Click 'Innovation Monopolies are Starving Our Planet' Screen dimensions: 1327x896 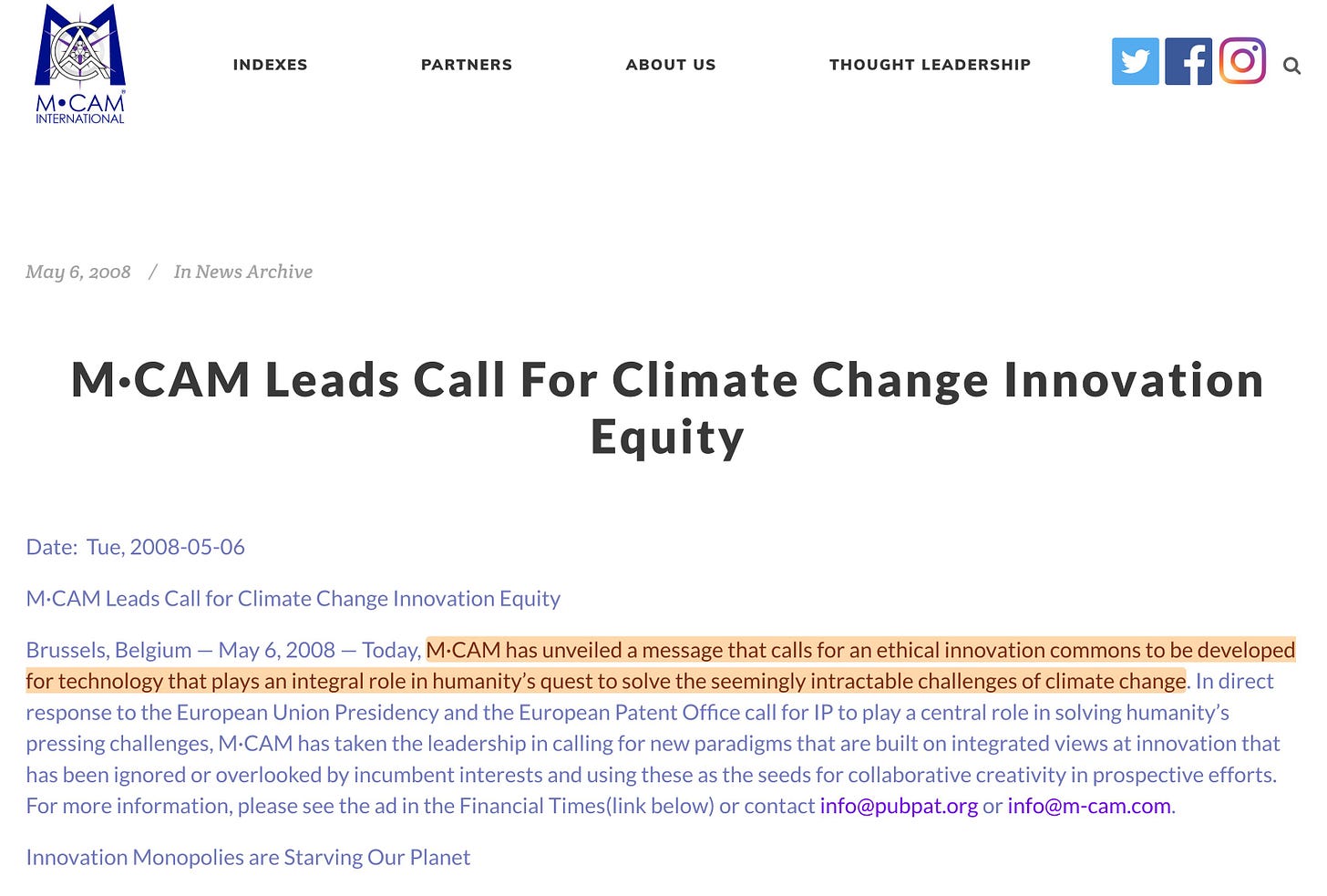tap(248, 858)
